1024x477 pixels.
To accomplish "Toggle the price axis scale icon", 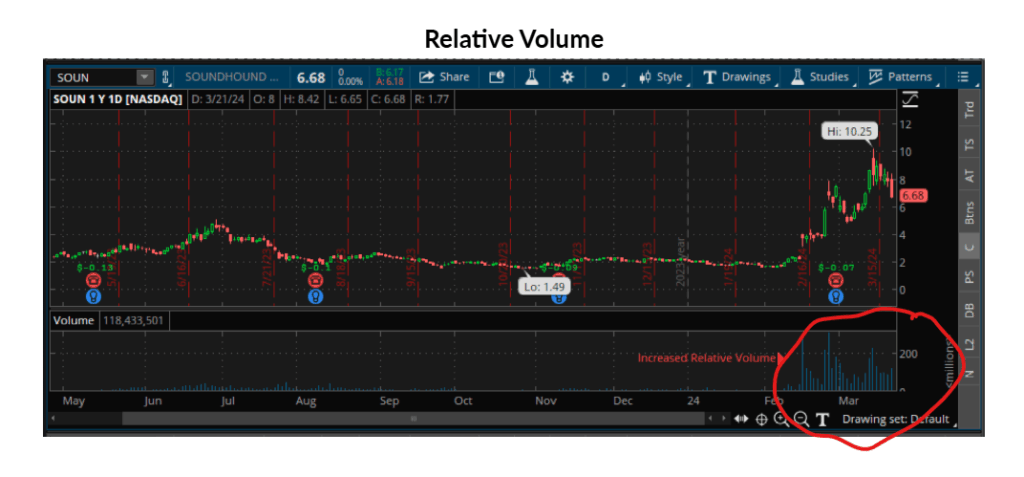I will click(909, 98).
